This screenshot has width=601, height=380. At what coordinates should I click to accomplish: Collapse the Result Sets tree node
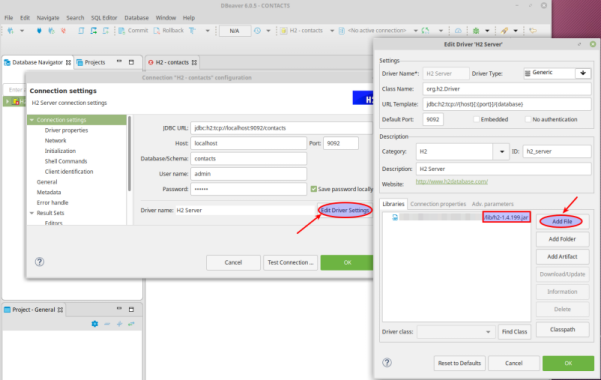pyautogui.click(x=32, y=213)
